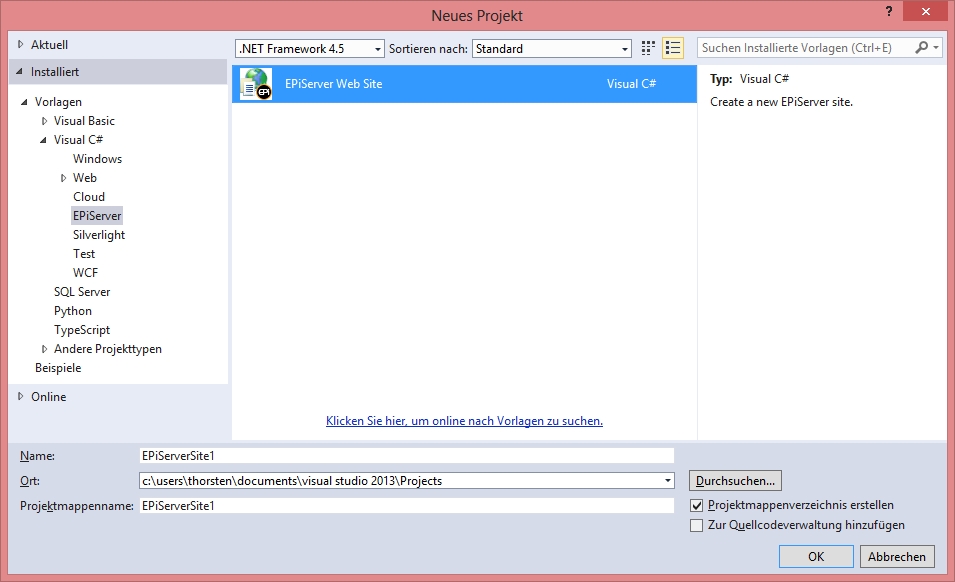Select the Silverlight template category

[98, 235]
